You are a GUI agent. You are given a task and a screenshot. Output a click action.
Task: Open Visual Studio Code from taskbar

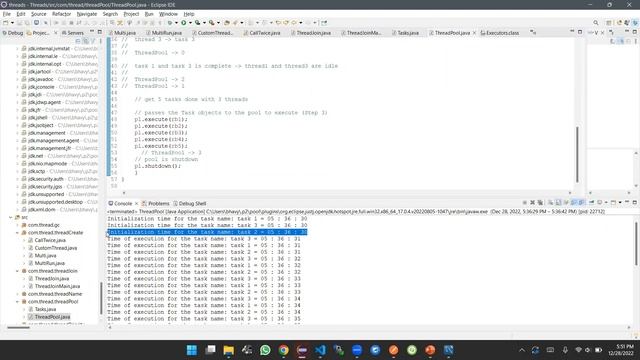320,350
